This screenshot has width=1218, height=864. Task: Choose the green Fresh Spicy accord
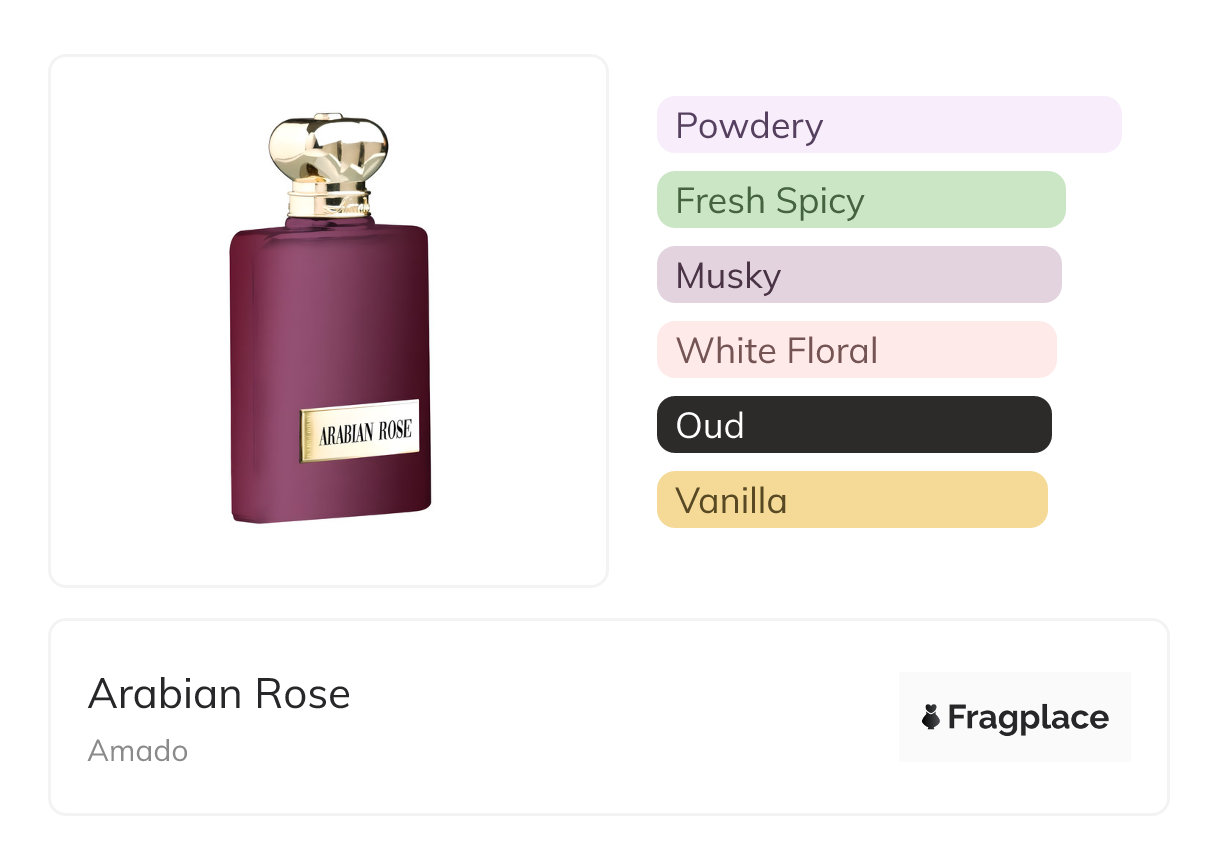[x=860, y=200]
